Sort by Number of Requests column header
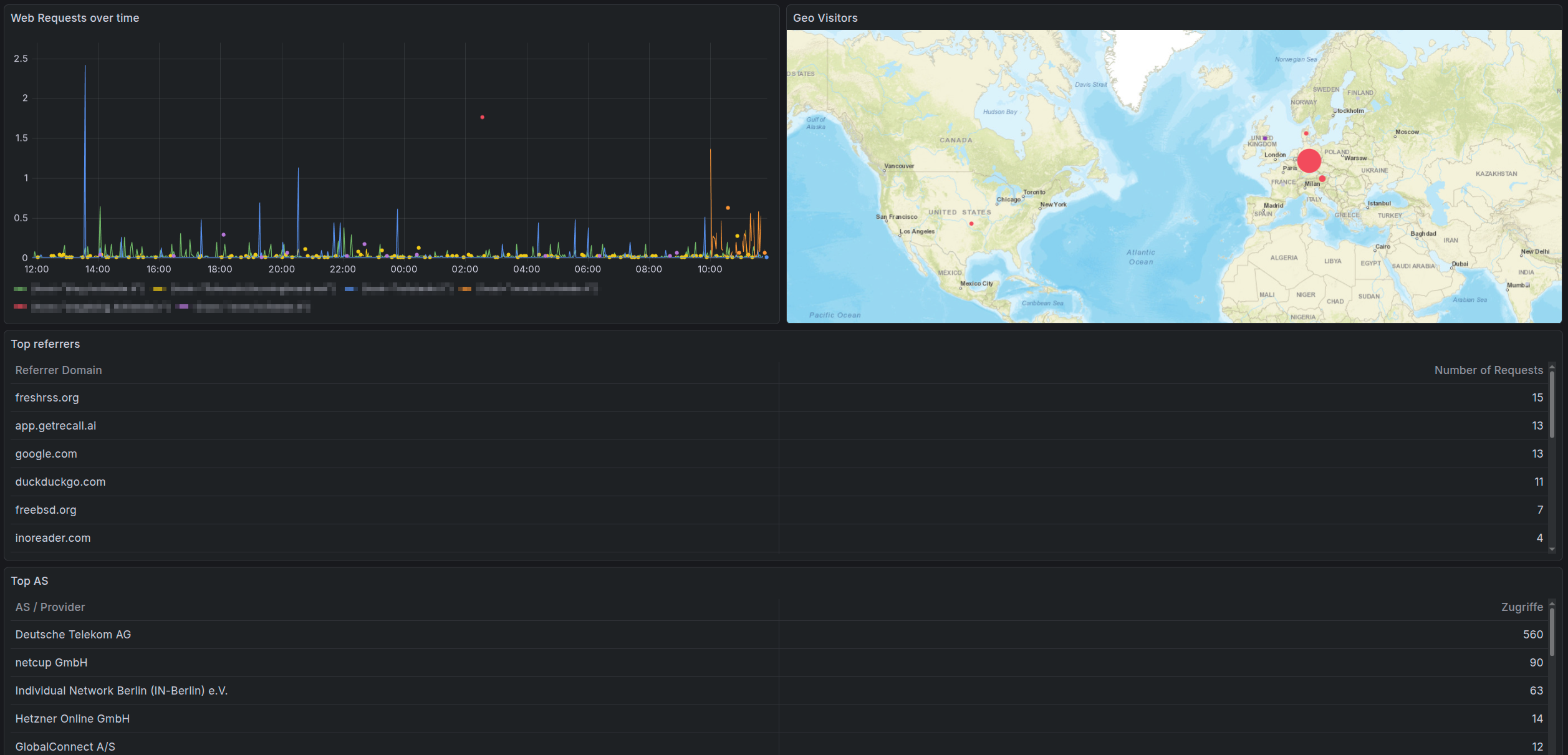 click(1488, 370)
